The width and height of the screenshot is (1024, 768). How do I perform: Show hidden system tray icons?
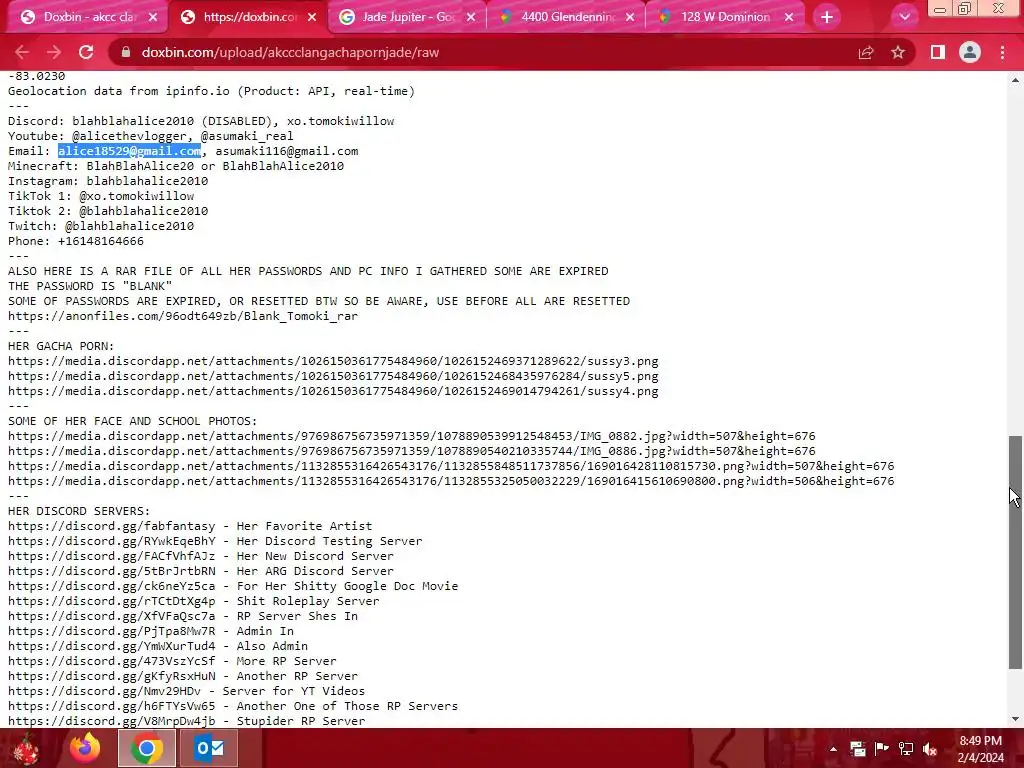click(x=833, y=749)
